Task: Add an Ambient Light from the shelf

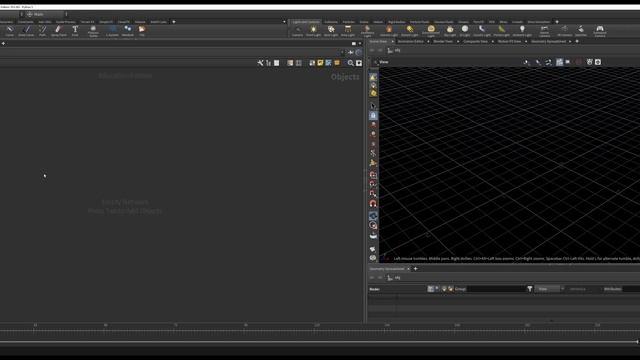Action: pos(522,31)
